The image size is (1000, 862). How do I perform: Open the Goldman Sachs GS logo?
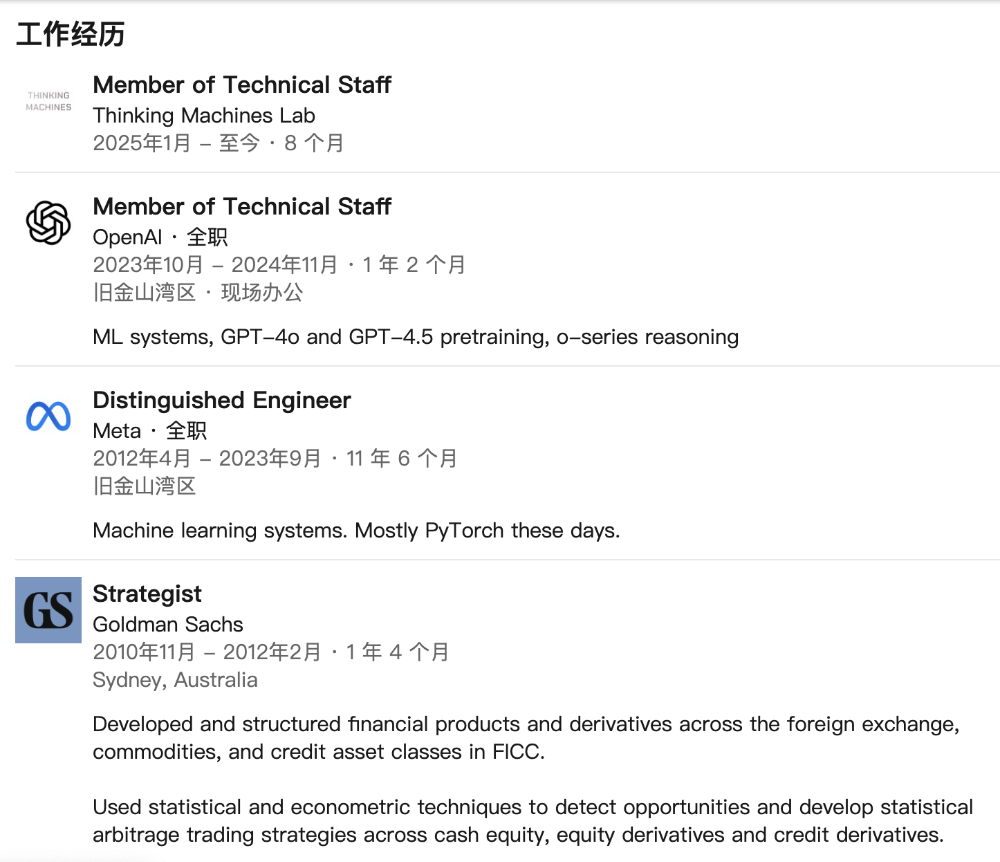48,610
